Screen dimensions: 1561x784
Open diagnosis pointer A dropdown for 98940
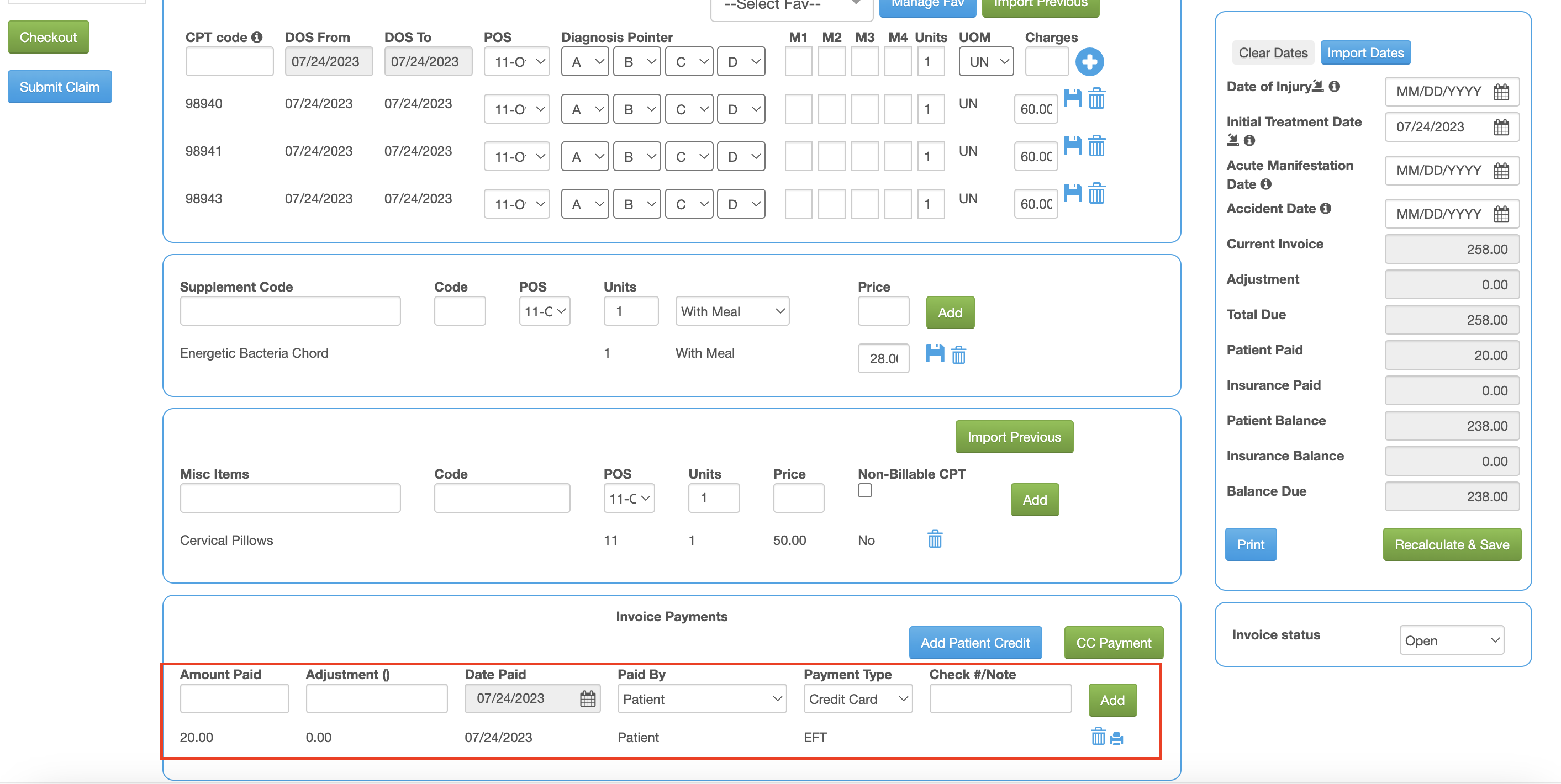584,110
